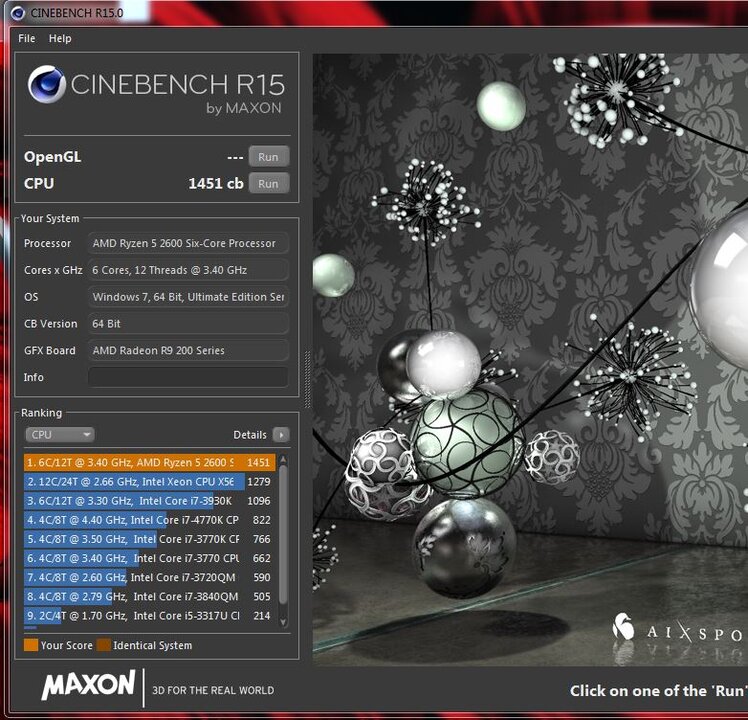Select ranking row 1 AMD Ryzen 5 2600
The height and width of the screenshot is (720, 748).
[x=150, y=462]
